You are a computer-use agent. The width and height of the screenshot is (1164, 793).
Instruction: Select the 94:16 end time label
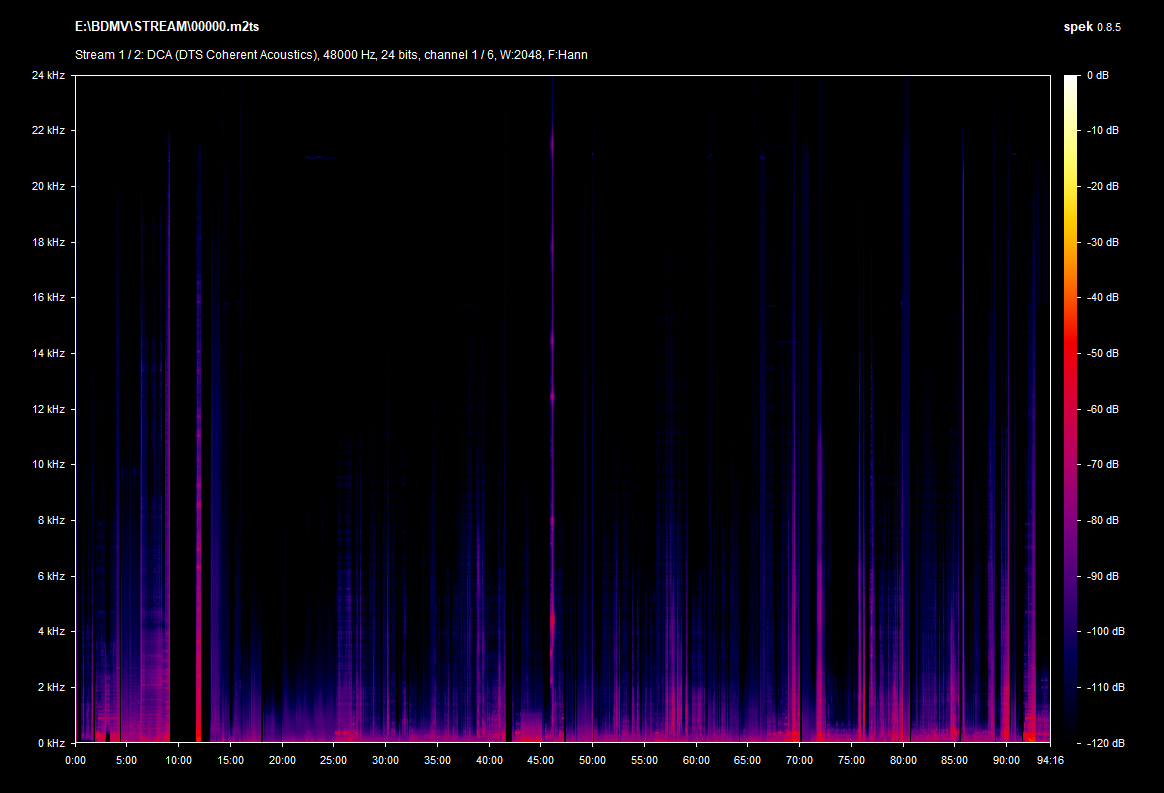coord(1049,760)
